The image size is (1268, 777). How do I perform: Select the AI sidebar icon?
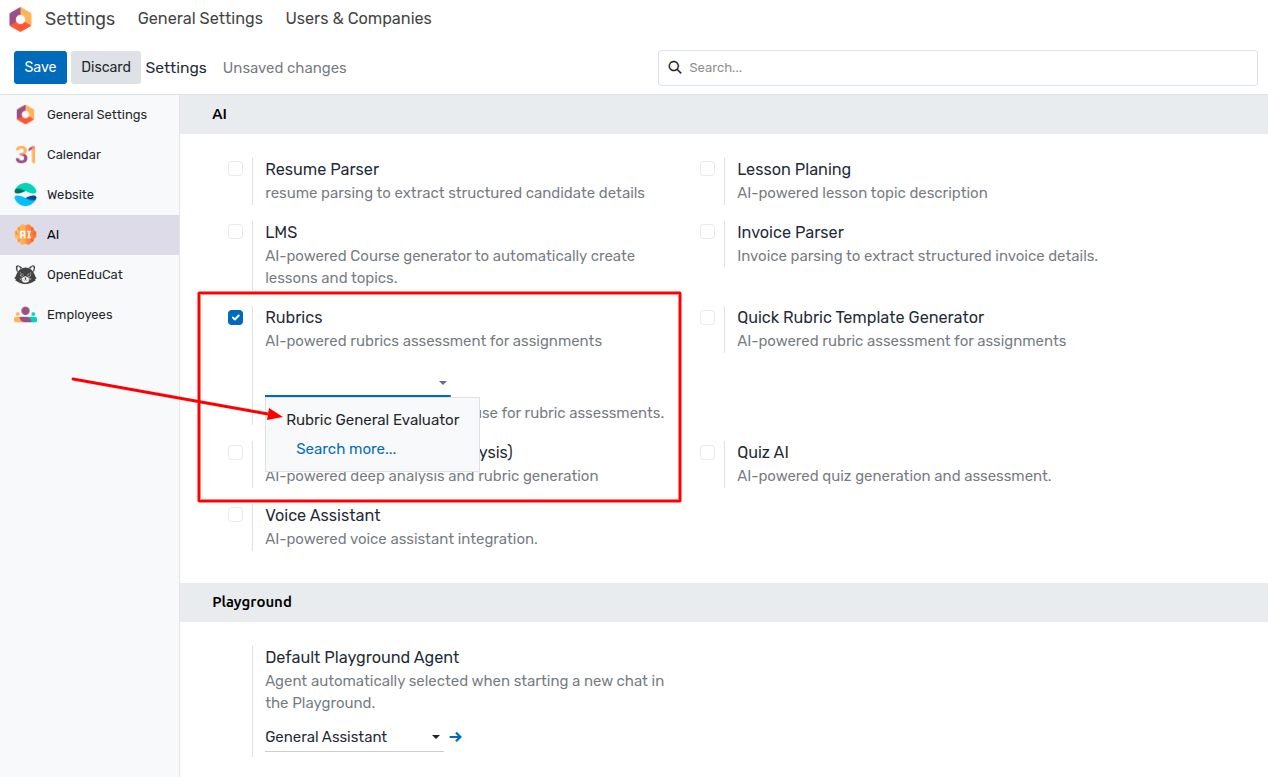point(26,235)
